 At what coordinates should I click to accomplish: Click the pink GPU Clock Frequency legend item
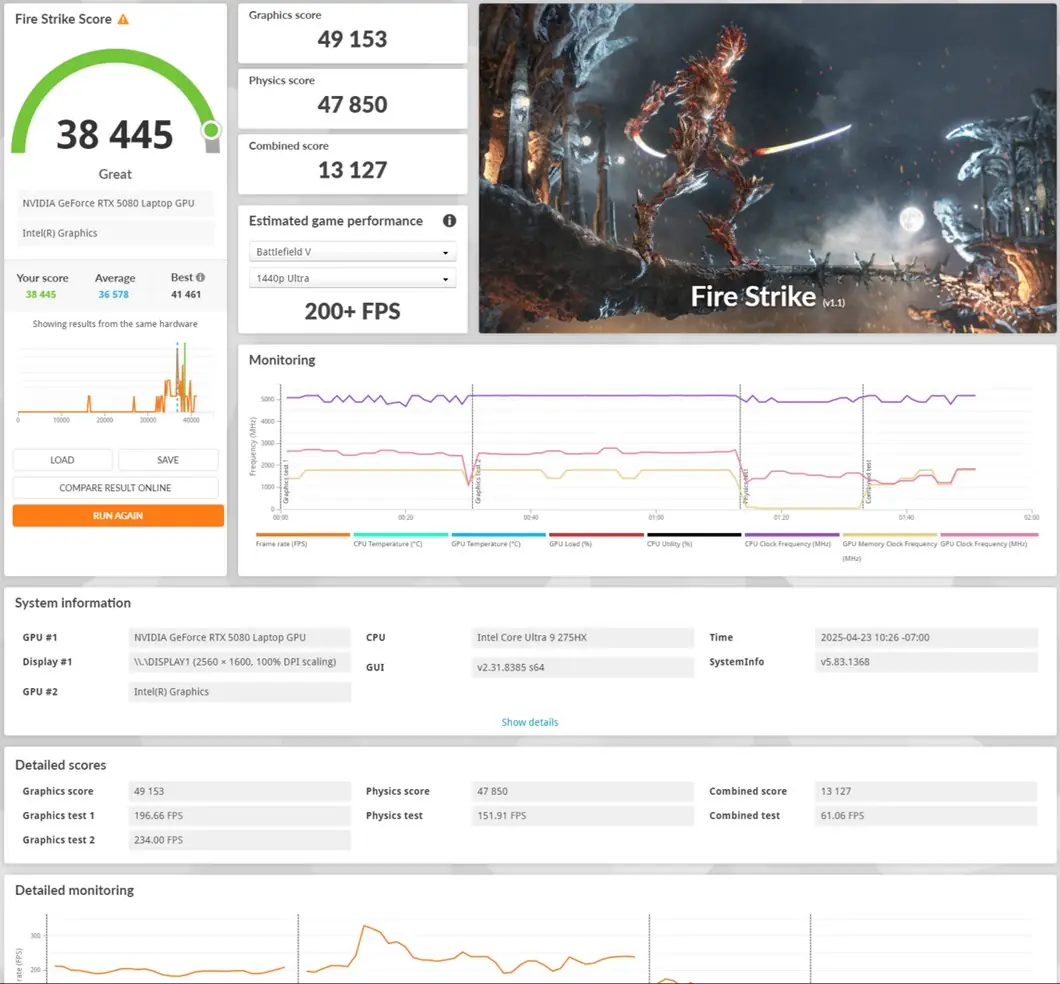[x=989, y=540]
